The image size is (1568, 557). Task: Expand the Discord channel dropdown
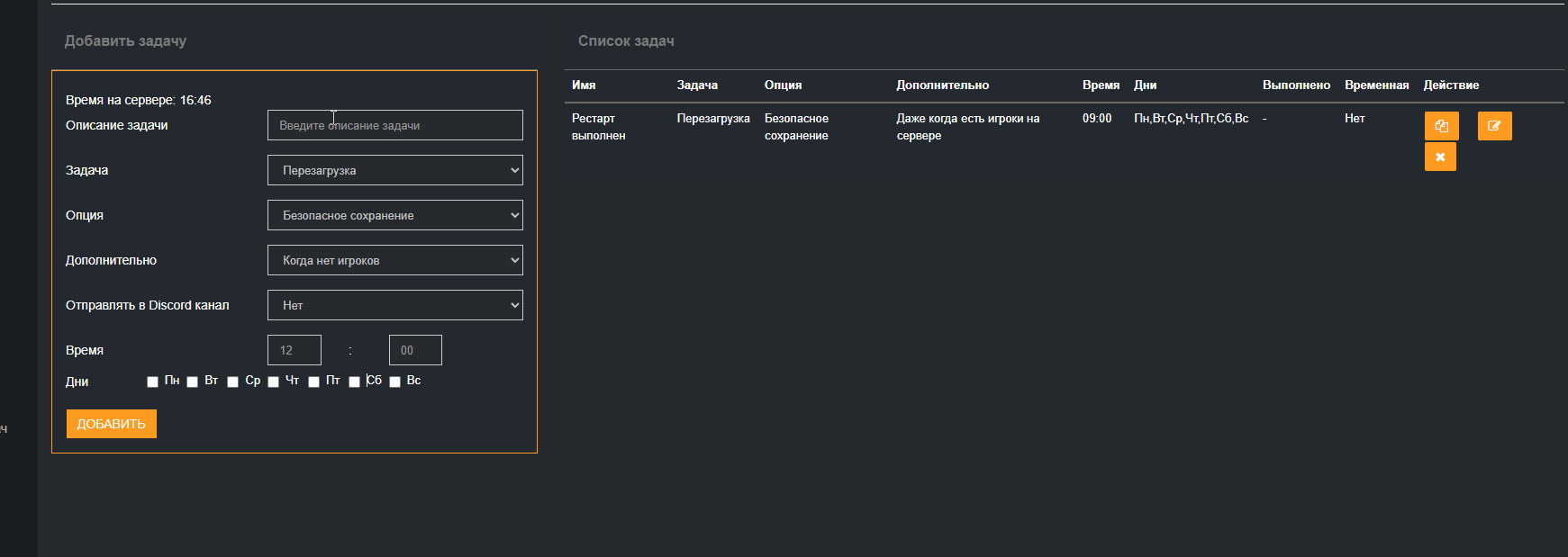(394, 305)
